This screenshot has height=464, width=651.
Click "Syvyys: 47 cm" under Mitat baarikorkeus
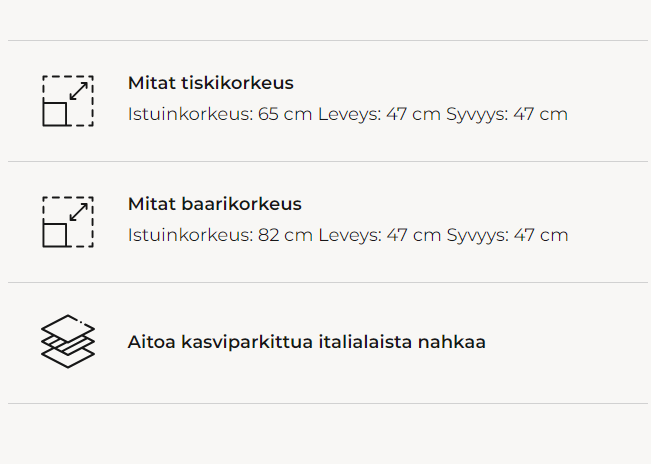[507, 235]
